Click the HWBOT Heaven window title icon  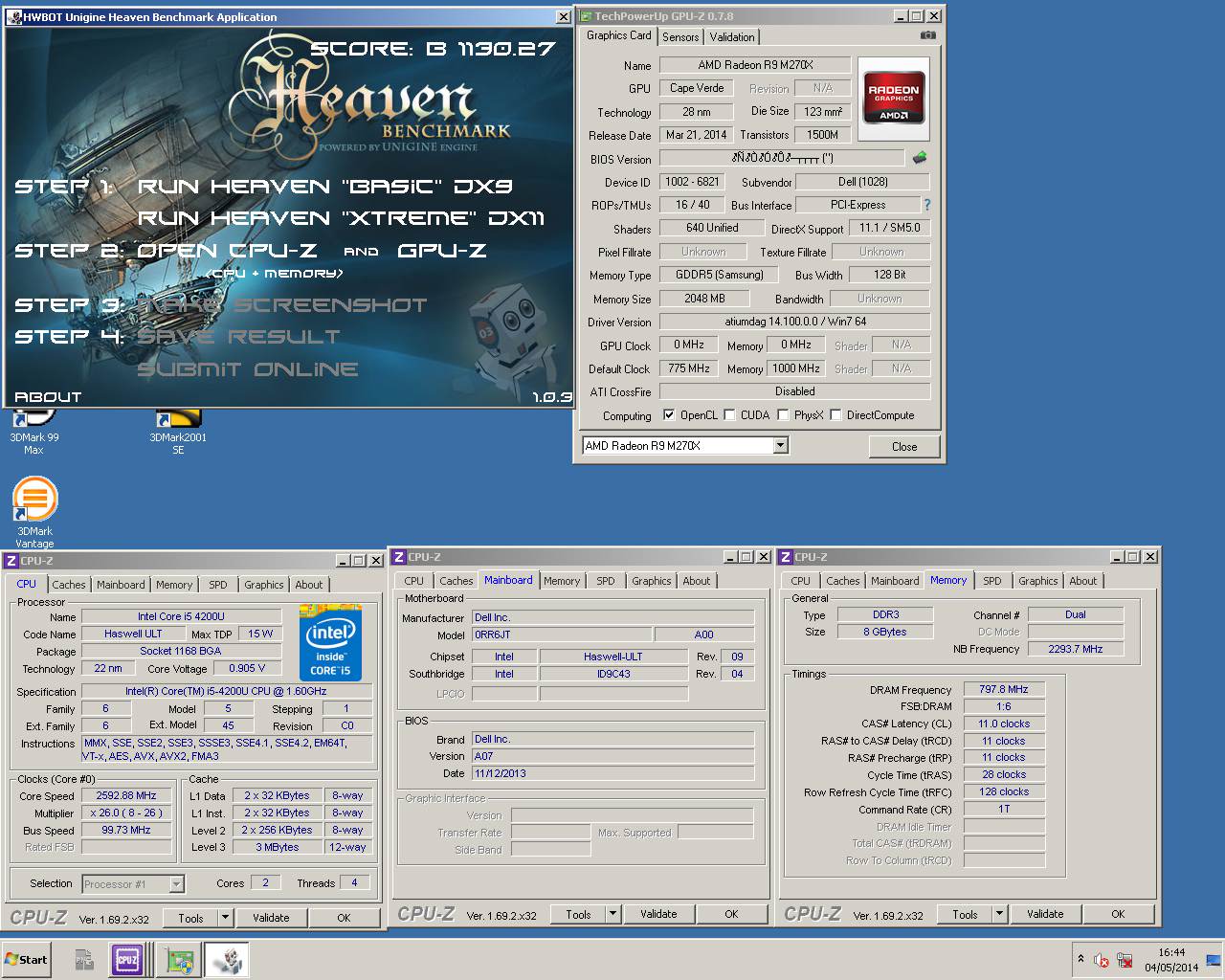(x=13, y=16)
